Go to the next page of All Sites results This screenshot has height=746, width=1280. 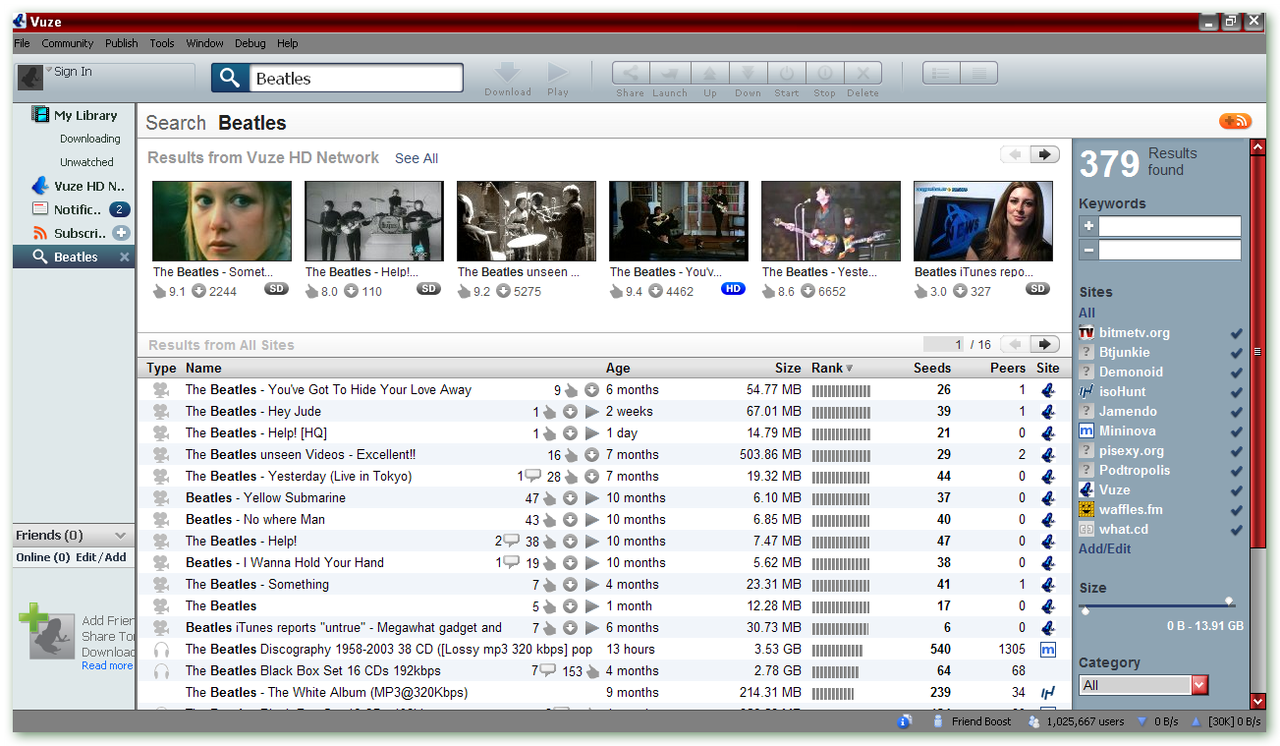pos(1045,344)
